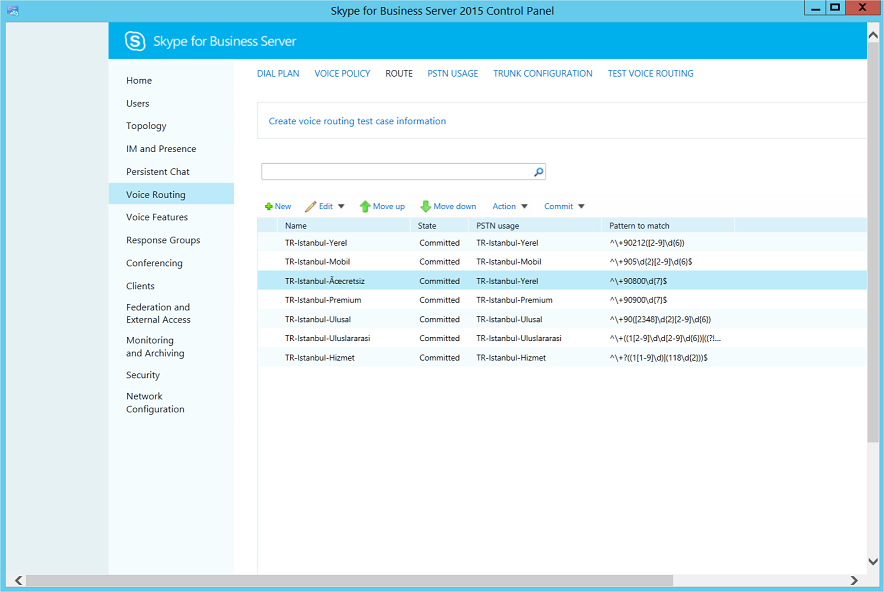Click the green Move down arrow
The image size is (884, 592).
(x=426, y=207)
